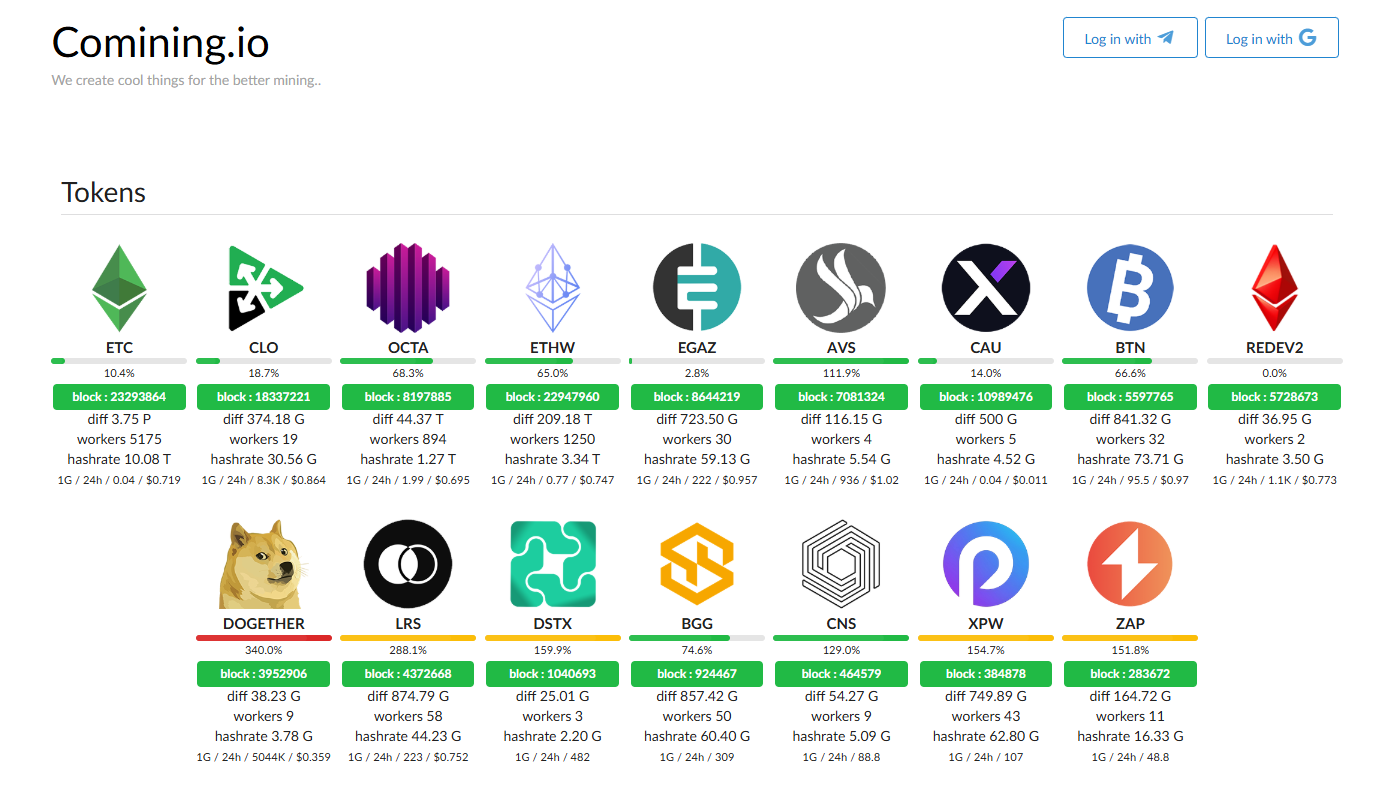
Task: Open the XPW token logo
Action: (985, 564)
